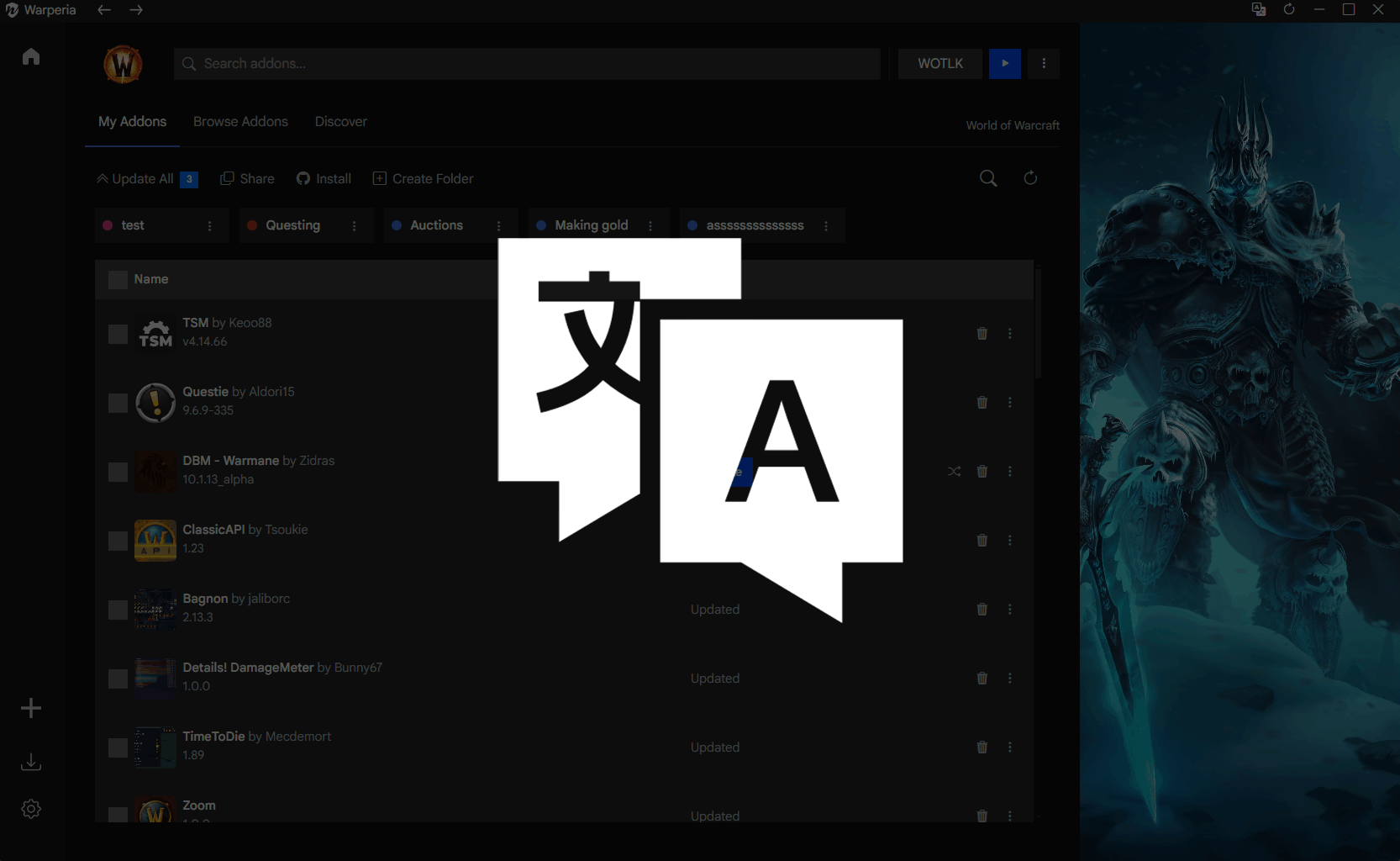The width and height of the screenshot is (1400, 861).
Task: Launch game with the blue play button
Action: (1005, 64)
